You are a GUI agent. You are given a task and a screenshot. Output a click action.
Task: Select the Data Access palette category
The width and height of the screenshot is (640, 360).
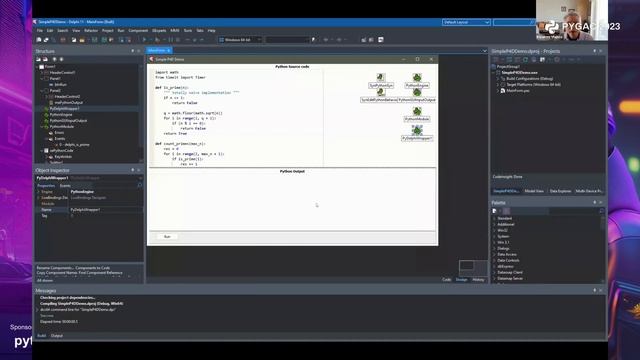(x=507, y=254)
